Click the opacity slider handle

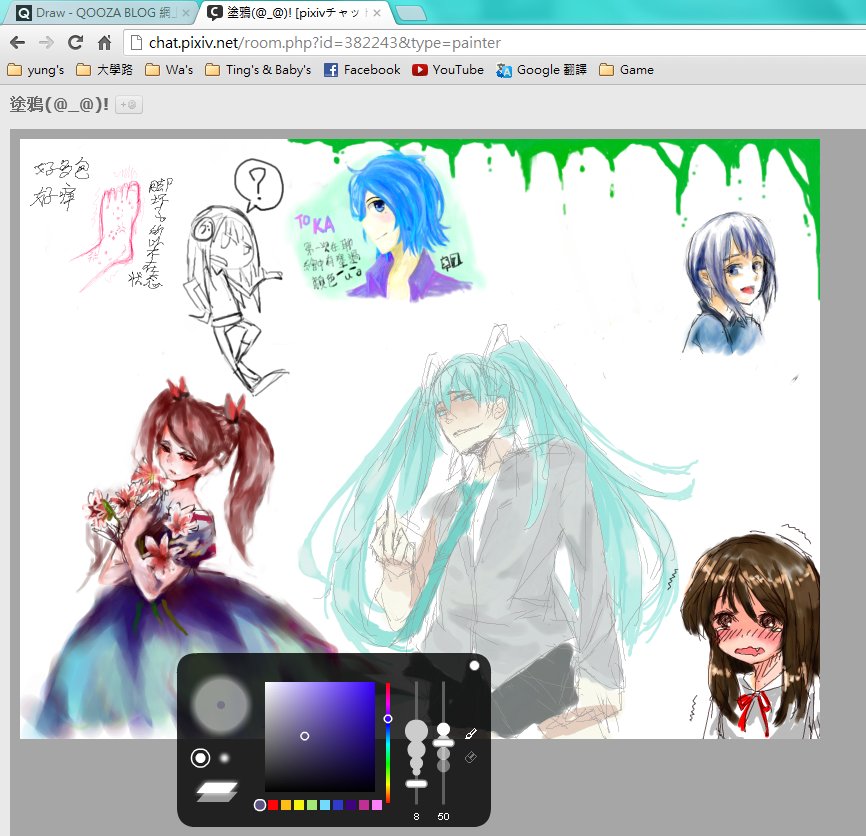[443, 743]
